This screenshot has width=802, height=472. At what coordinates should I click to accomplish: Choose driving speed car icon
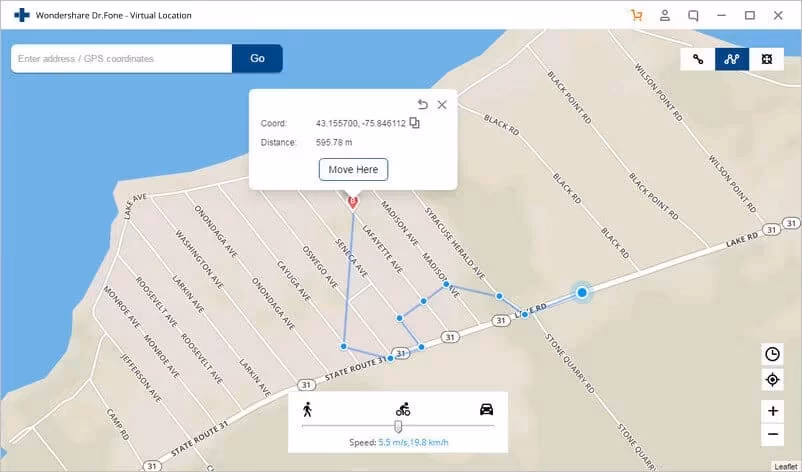tap(486, 409)
